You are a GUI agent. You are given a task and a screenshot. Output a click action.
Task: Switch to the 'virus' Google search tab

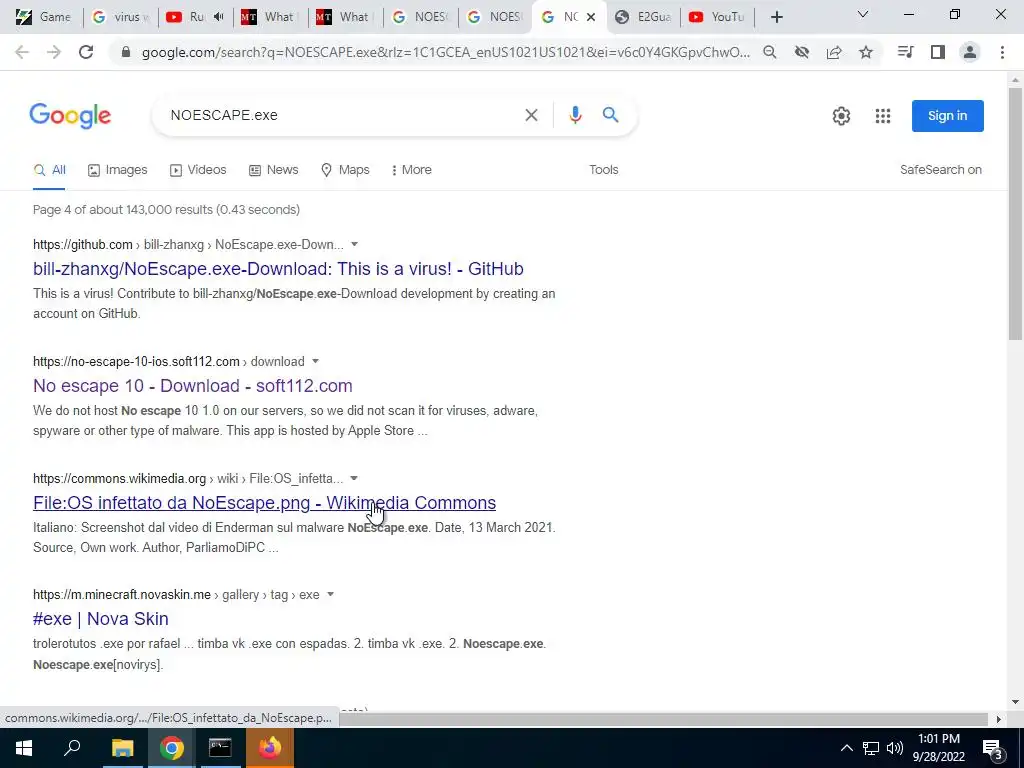tap(120, 17)
